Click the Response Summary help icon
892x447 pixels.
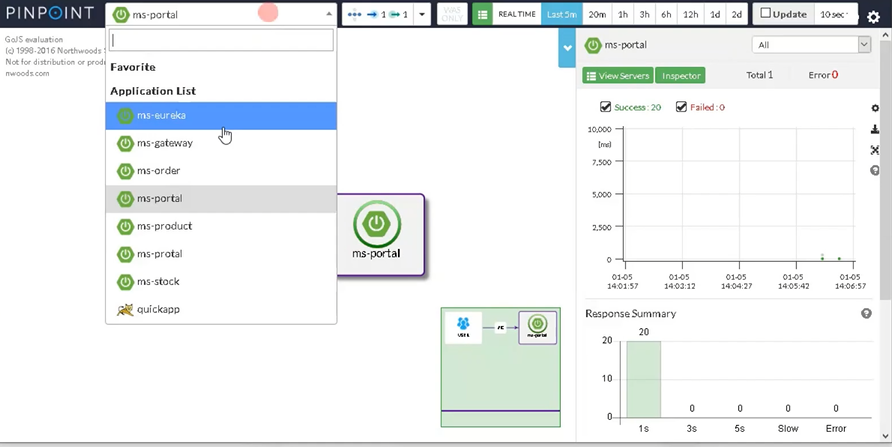(866, 313)
